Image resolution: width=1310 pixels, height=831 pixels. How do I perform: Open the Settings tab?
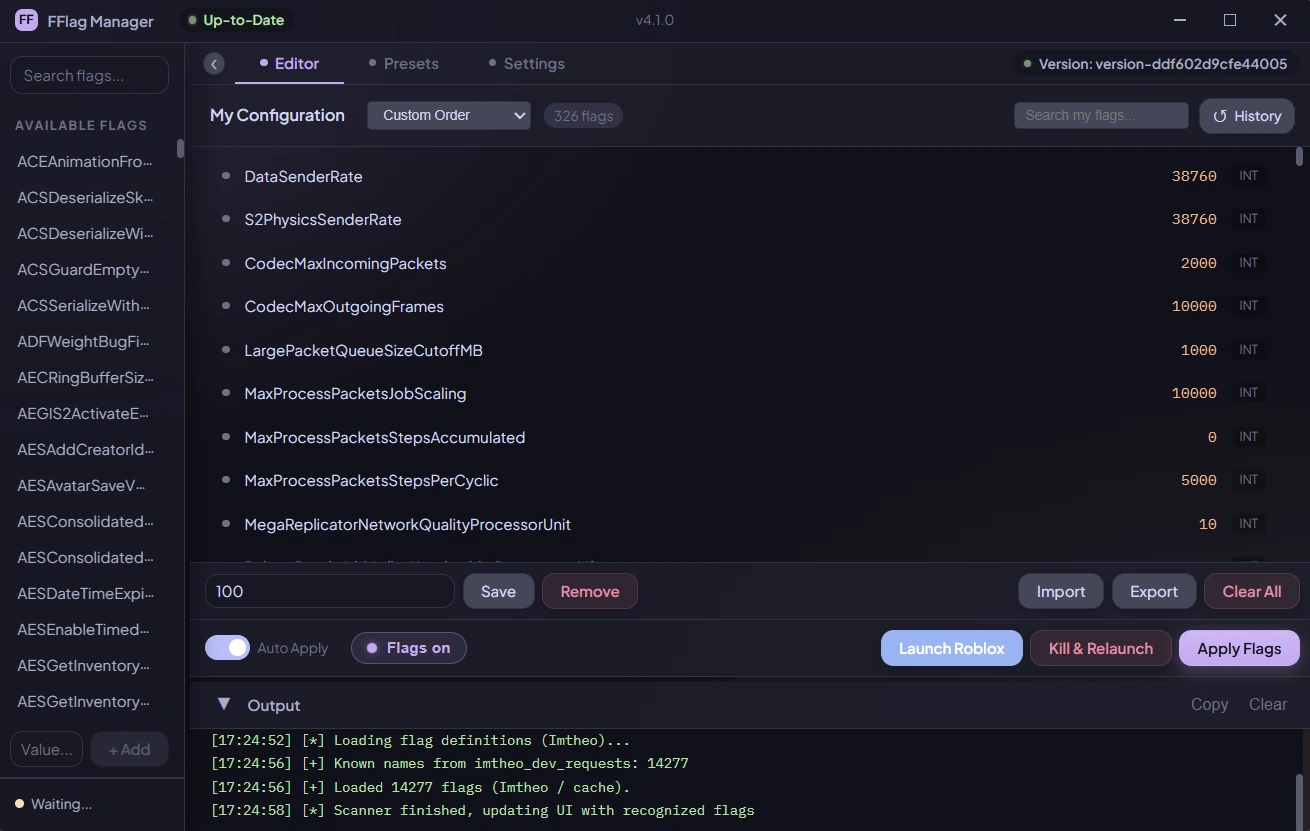527,63
